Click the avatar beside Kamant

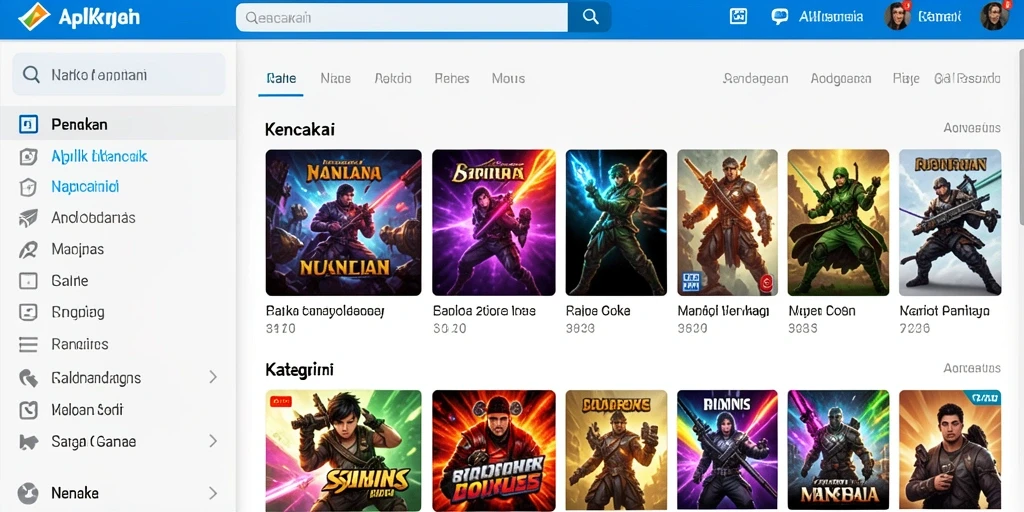pyautogui.click(x=897, y=16)
